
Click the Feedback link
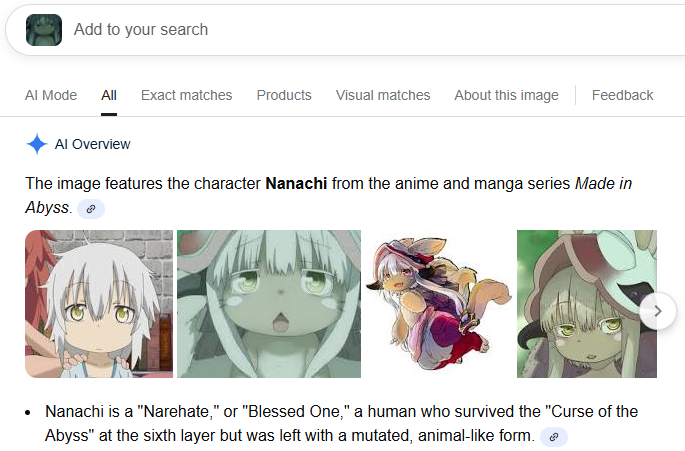coord(622,95)
